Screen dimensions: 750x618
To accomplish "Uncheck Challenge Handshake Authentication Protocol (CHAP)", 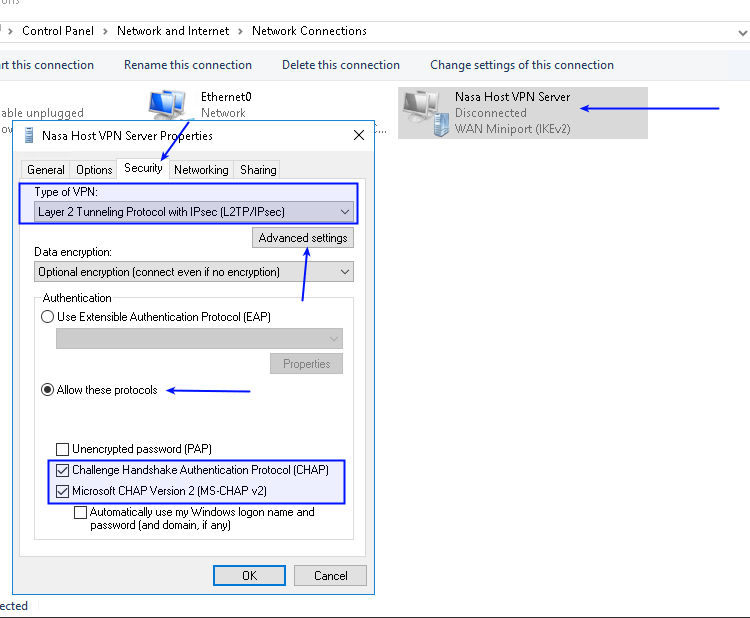I will pyautogui.click(x=63, y=470).
